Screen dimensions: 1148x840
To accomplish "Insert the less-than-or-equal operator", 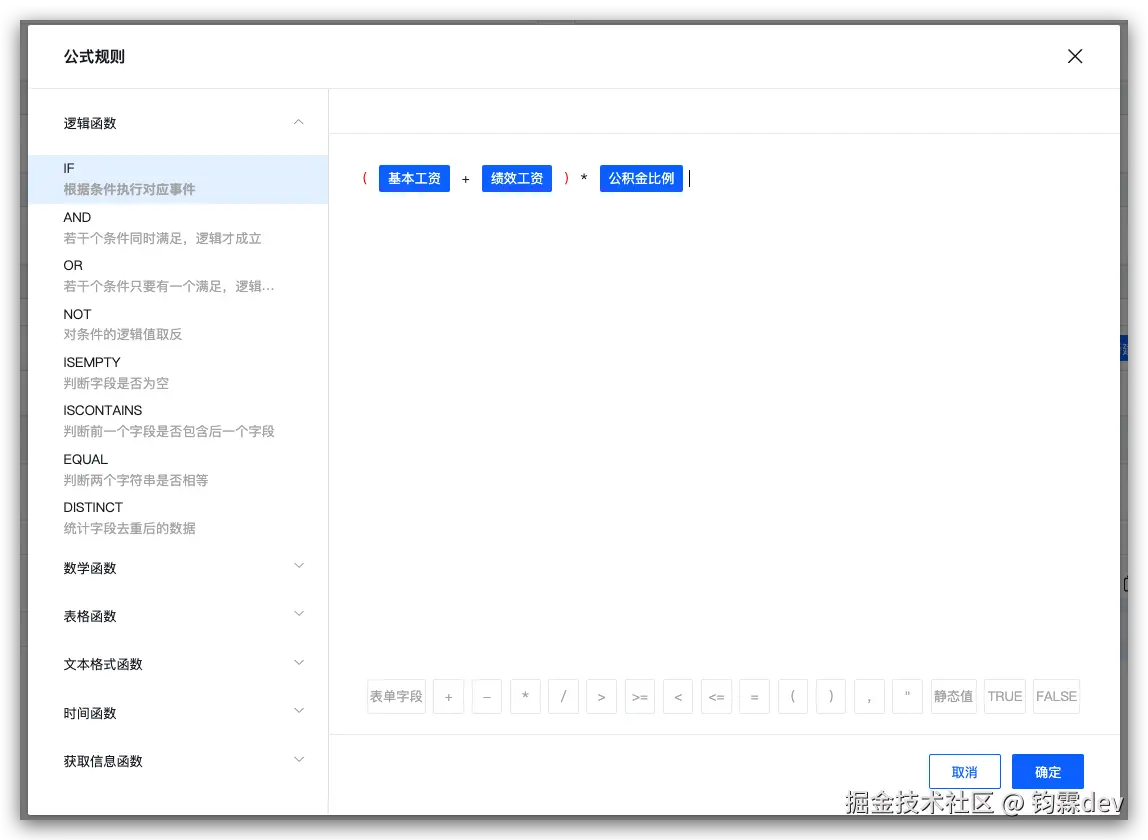I will click(x=716, y=696).
